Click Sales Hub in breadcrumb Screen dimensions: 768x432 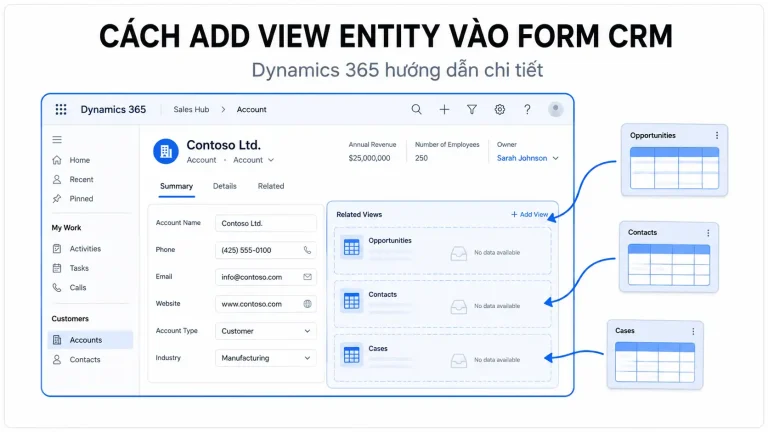pos(191,109)
